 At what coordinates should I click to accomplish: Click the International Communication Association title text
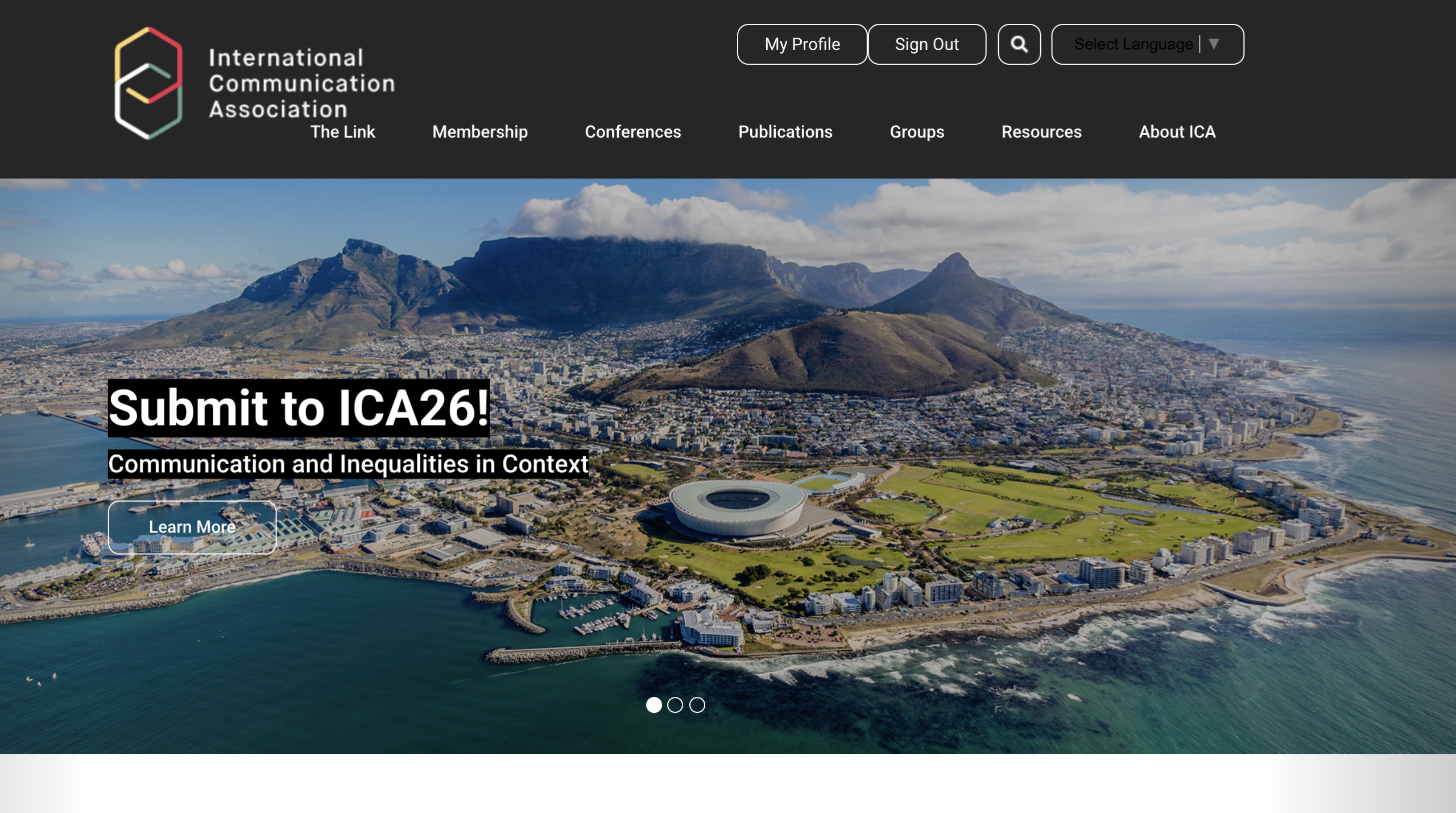pyautogui.click(x=301, y=83)
